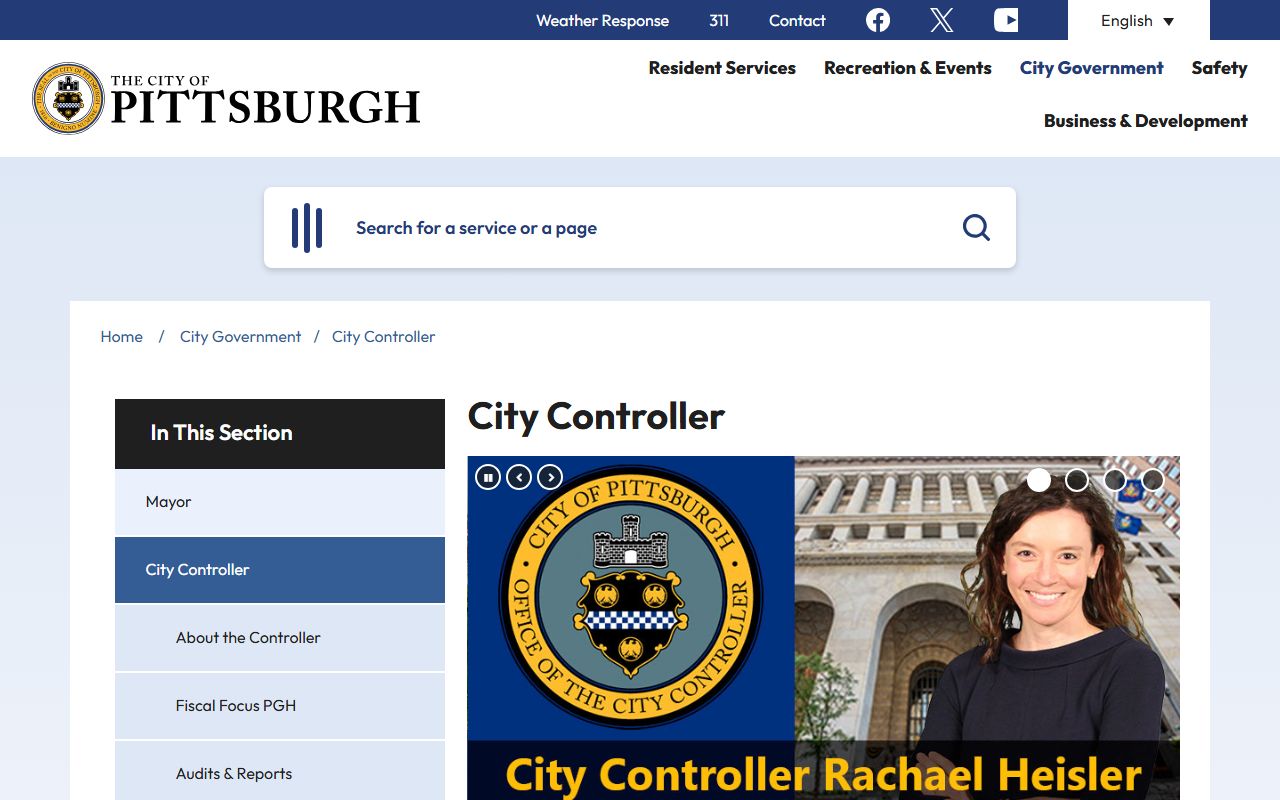Open the Business & Development menu

(x=1146, y=121)
